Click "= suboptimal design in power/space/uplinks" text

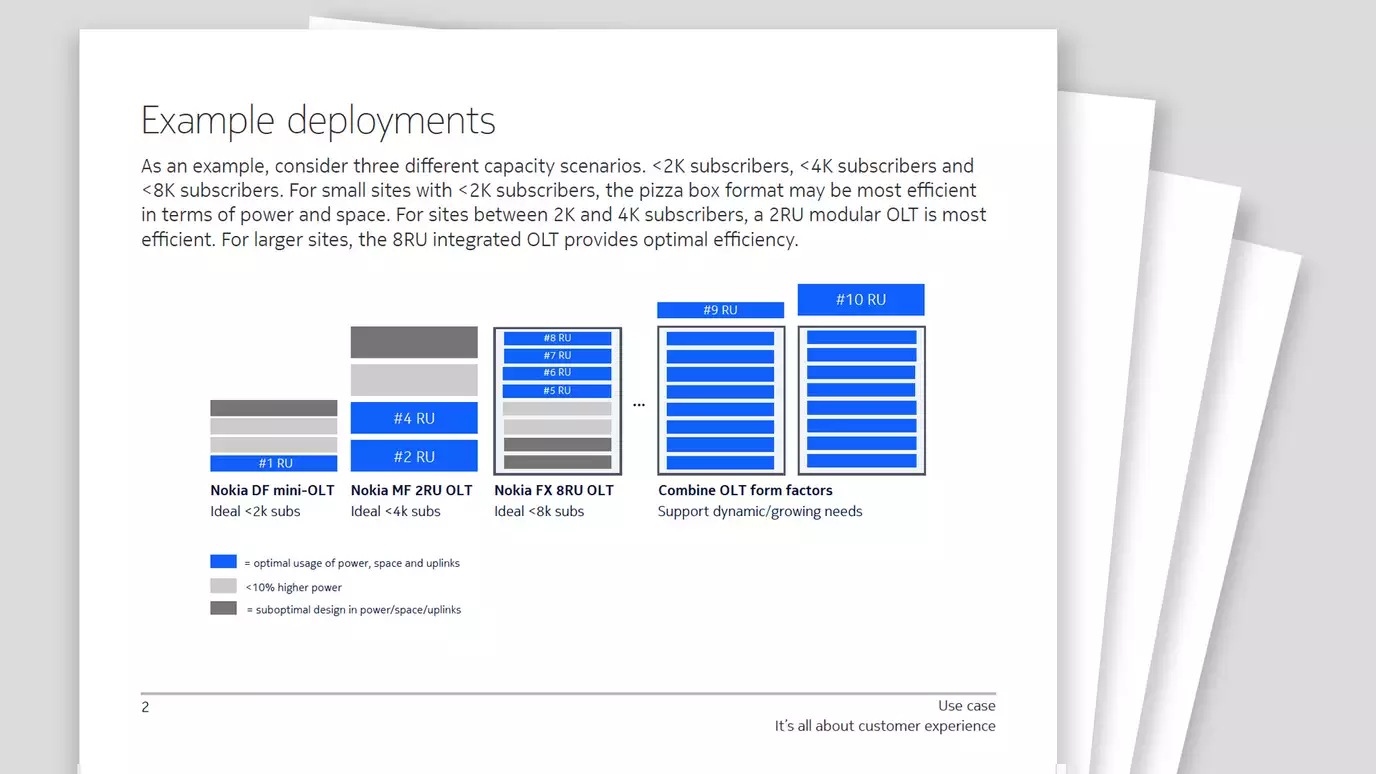[x=354, y=609]
